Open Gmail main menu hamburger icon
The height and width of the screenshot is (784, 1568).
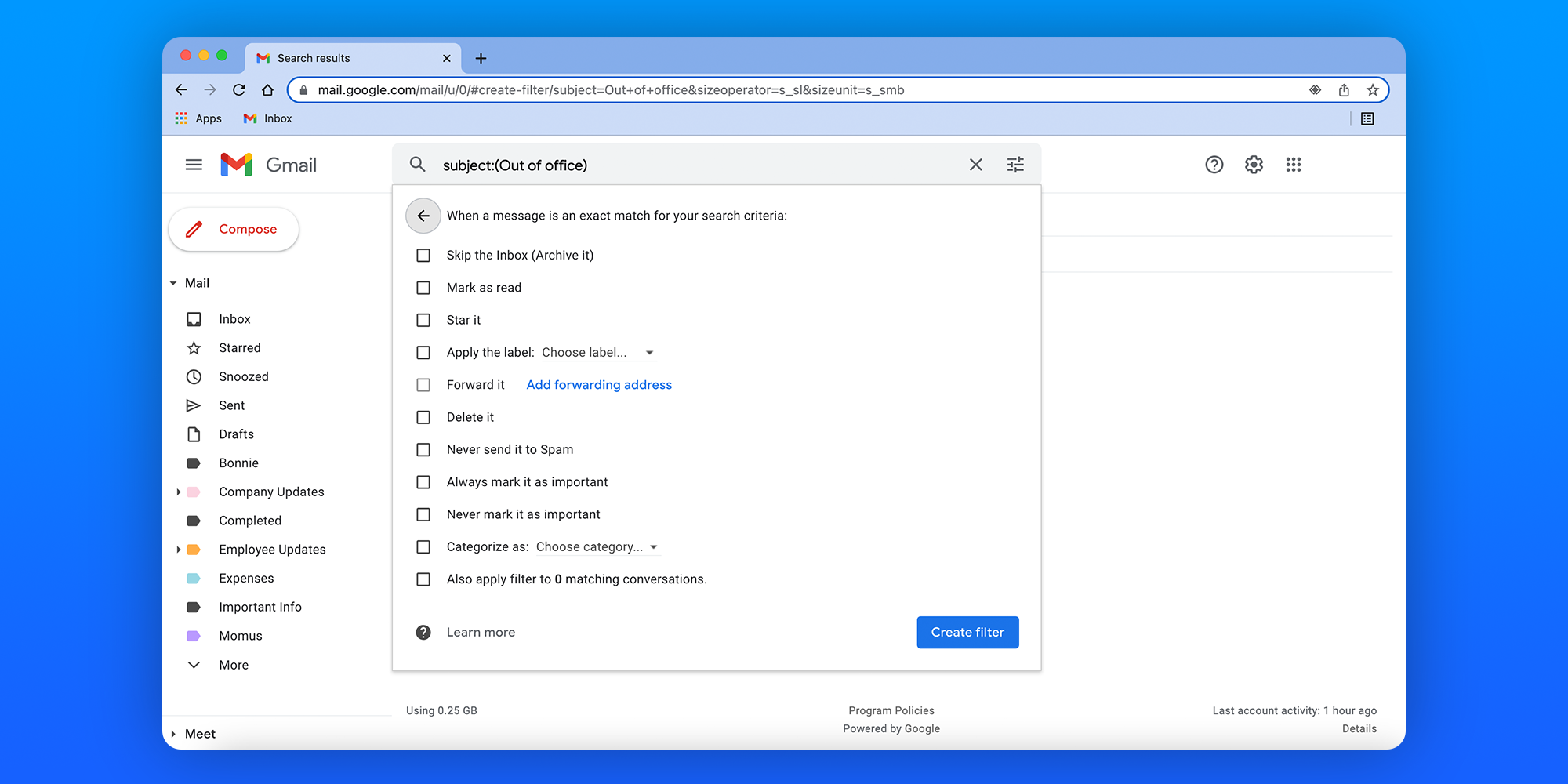(194, 165)
